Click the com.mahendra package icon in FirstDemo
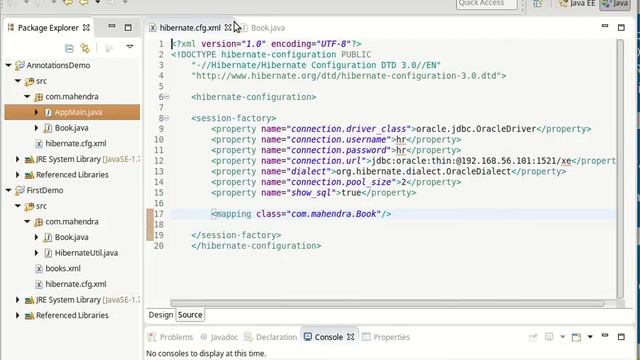640x360 pixels. pyautogui.click(x=39, y=222)
